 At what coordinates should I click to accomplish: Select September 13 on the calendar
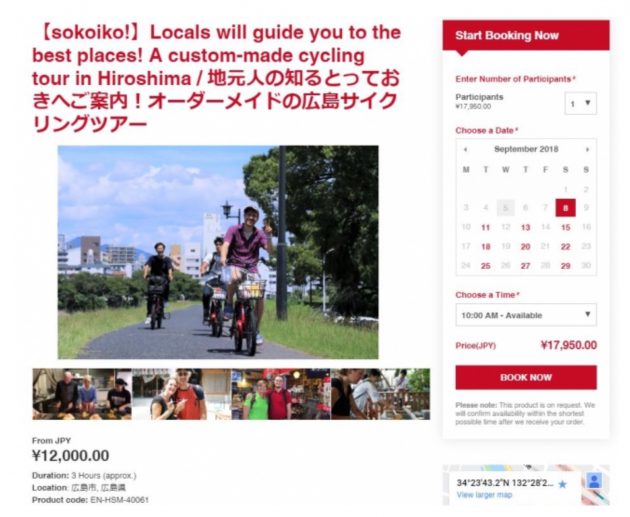526,227
